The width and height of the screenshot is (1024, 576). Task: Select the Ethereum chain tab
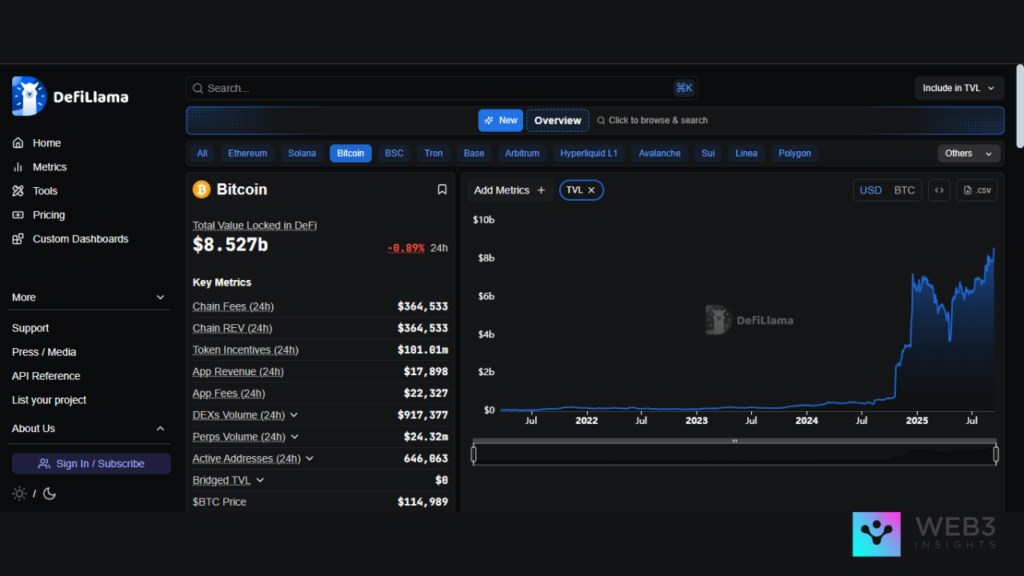(248, 153)
